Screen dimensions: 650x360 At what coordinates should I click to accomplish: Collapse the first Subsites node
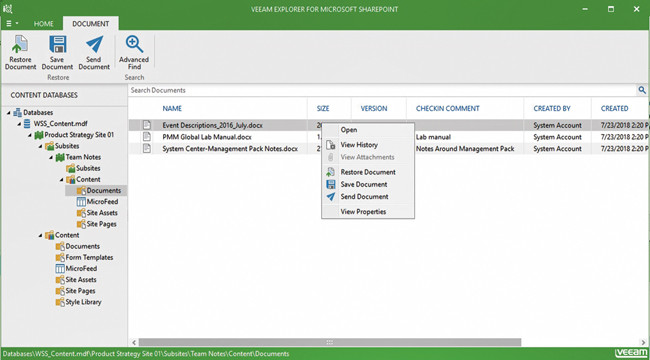pyautogui.click(x=41, y=146)
